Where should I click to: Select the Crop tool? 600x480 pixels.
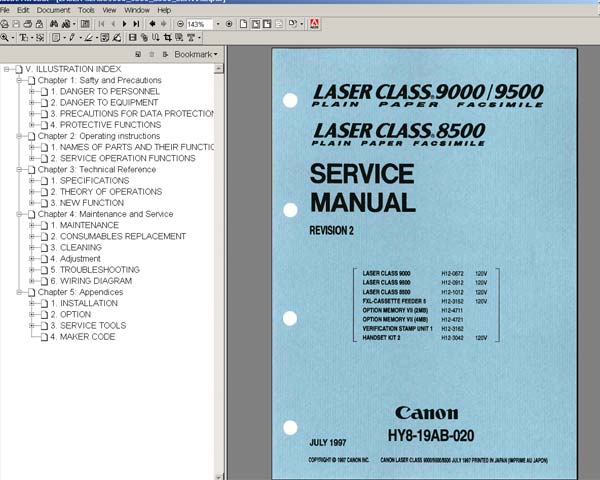(x=168, y=38)
